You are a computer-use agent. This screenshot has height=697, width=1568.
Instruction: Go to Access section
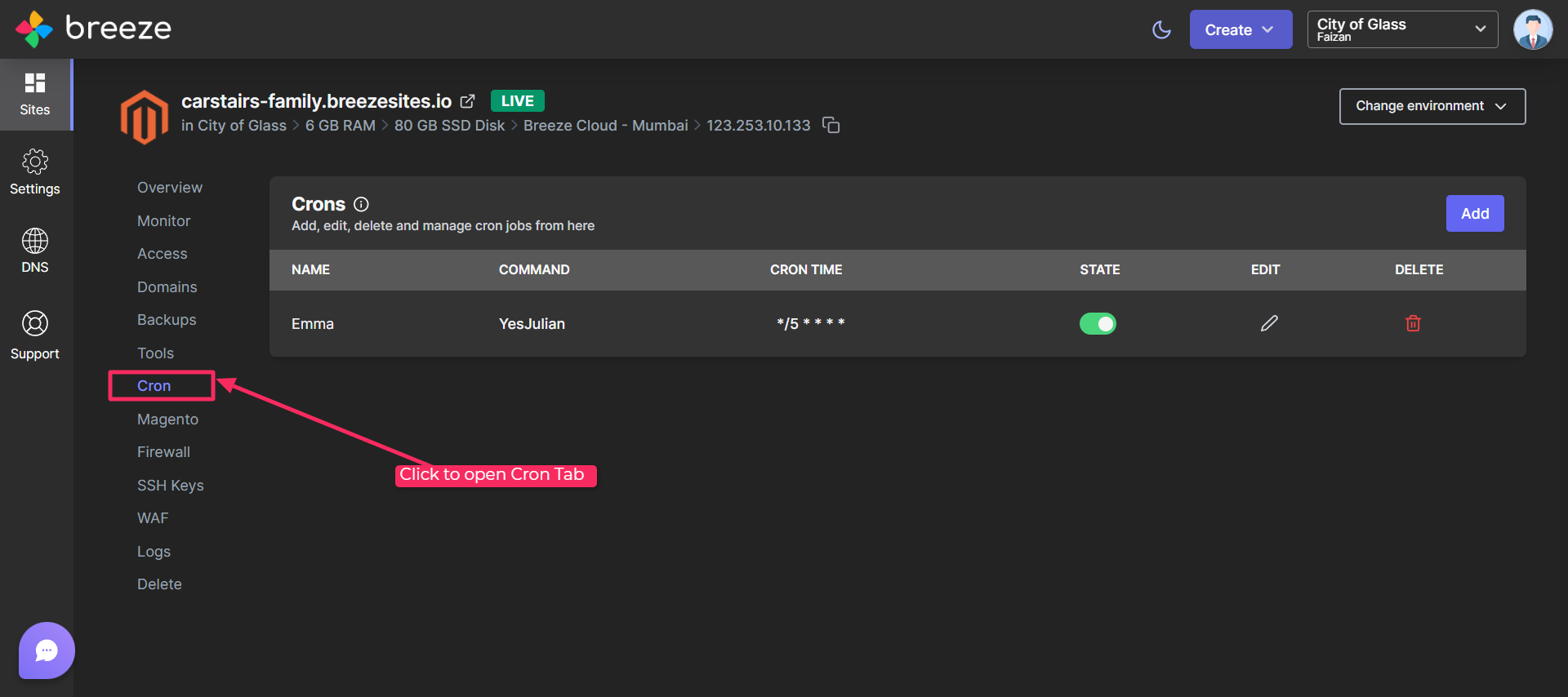tap(163, 254)
